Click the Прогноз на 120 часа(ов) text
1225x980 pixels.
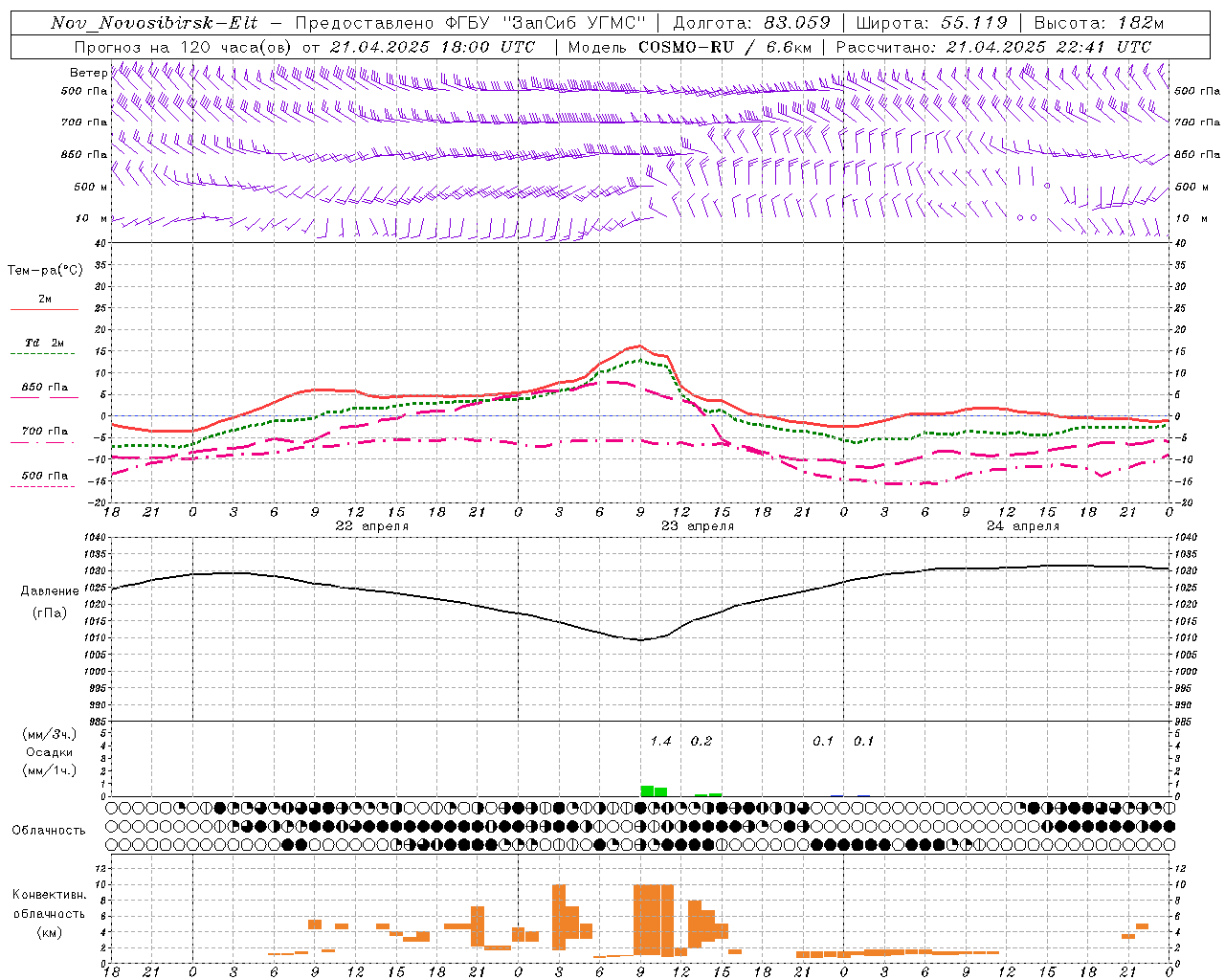click(183, 47)
